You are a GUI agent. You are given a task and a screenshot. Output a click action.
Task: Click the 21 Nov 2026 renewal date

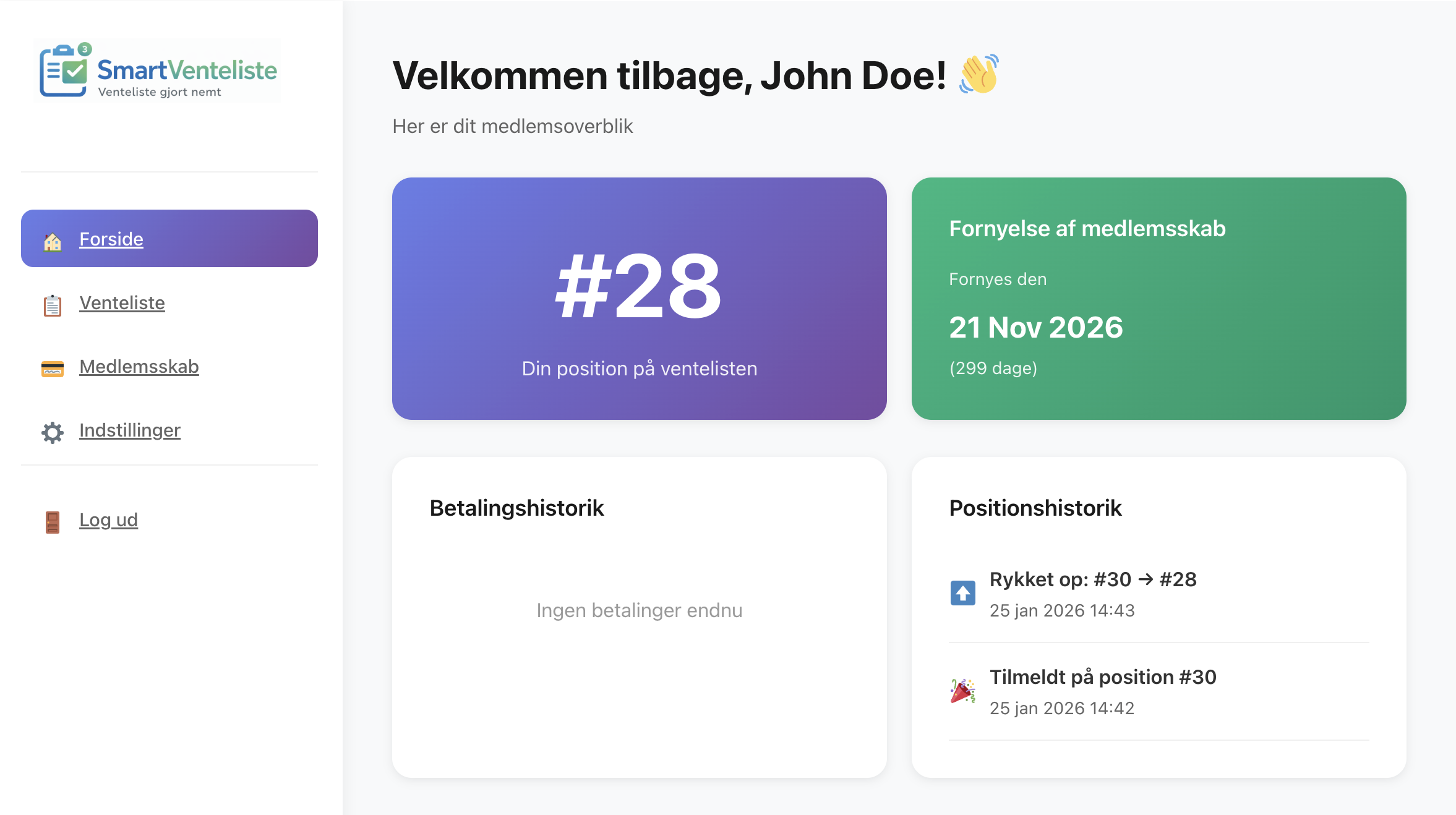(1036, 327)
